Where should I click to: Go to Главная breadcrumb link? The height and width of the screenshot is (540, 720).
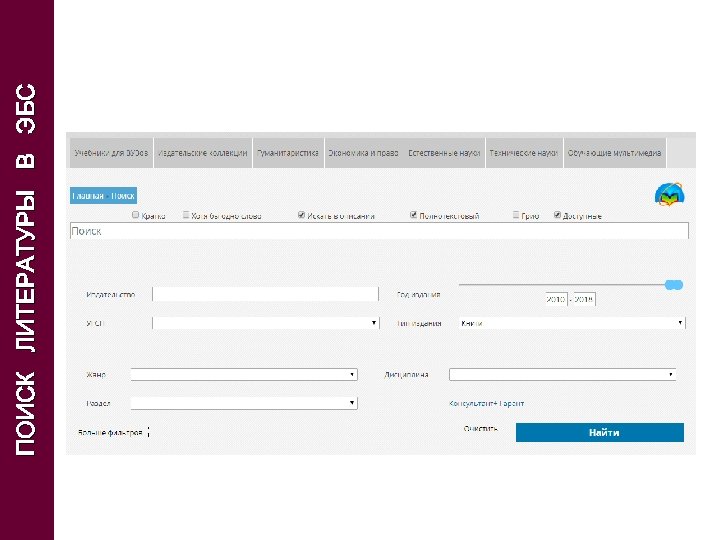pos(88,196)
